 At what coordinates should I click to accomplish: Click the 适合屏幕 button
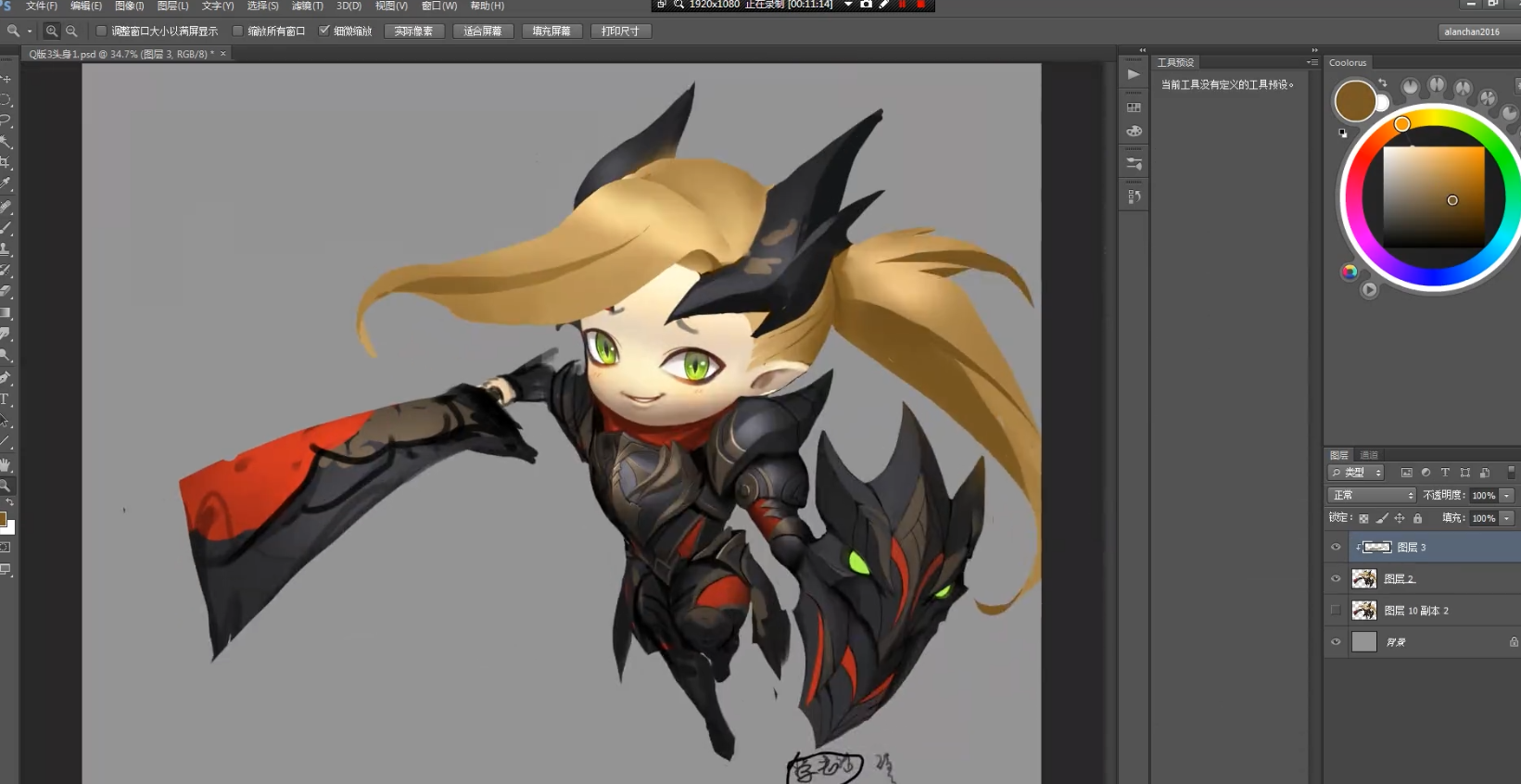(x=483, y=31)
